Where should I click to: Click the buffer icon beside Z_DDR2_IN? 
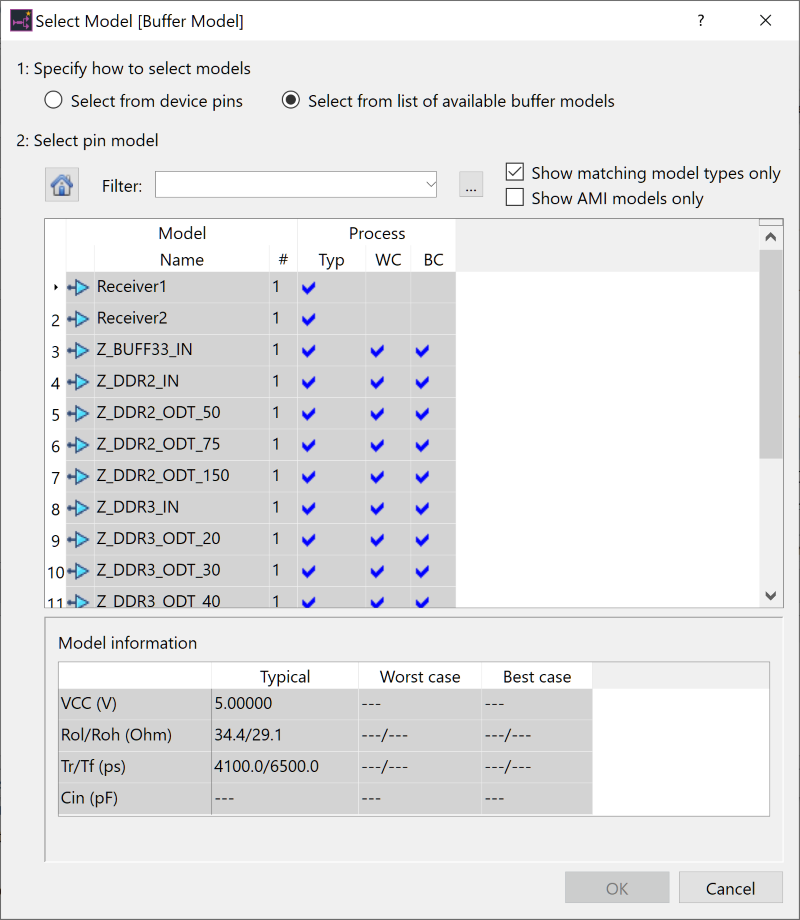coord(79,382)
